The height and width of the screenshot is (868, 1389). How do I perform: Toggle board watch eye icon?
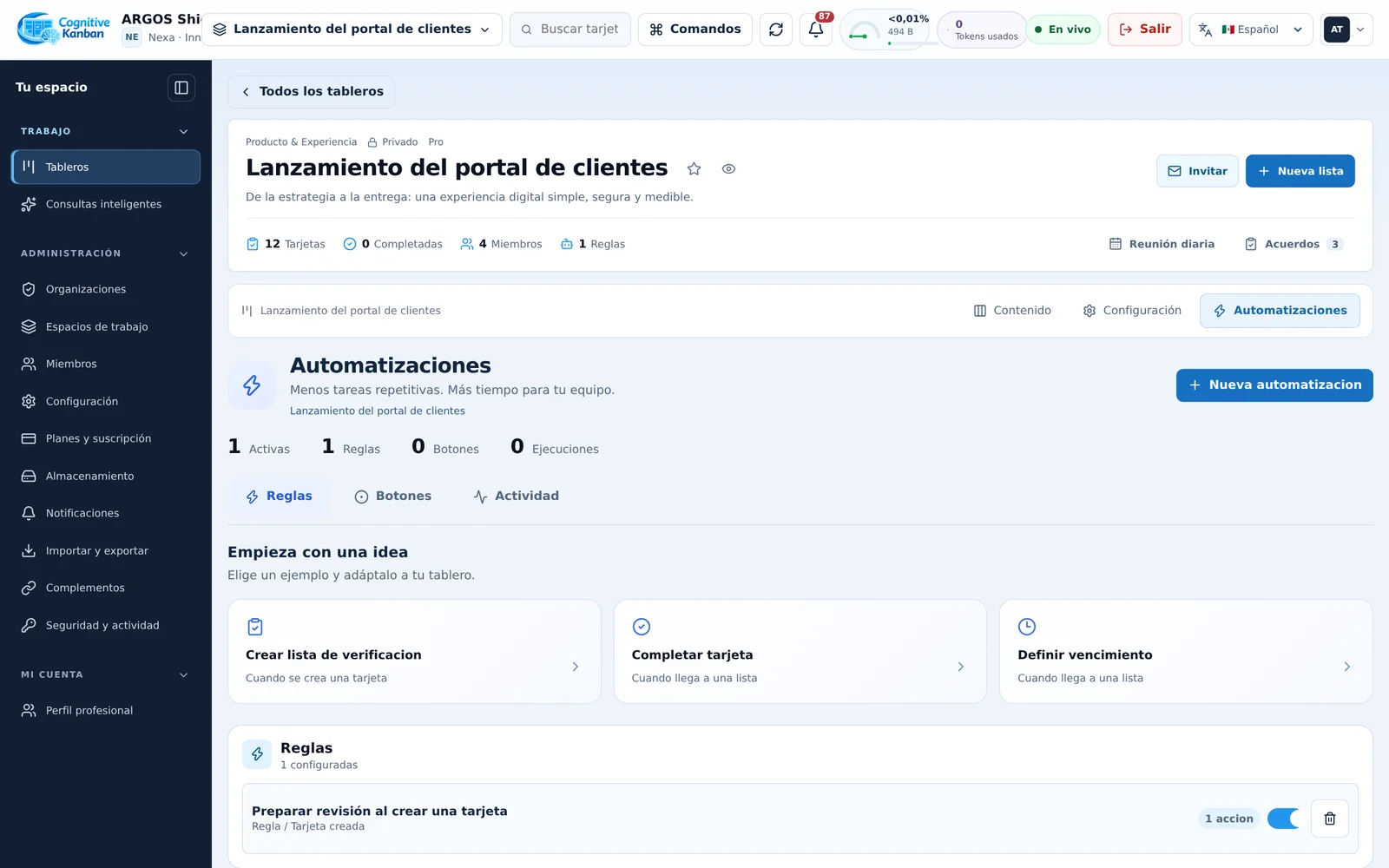(x=728, y=169)
